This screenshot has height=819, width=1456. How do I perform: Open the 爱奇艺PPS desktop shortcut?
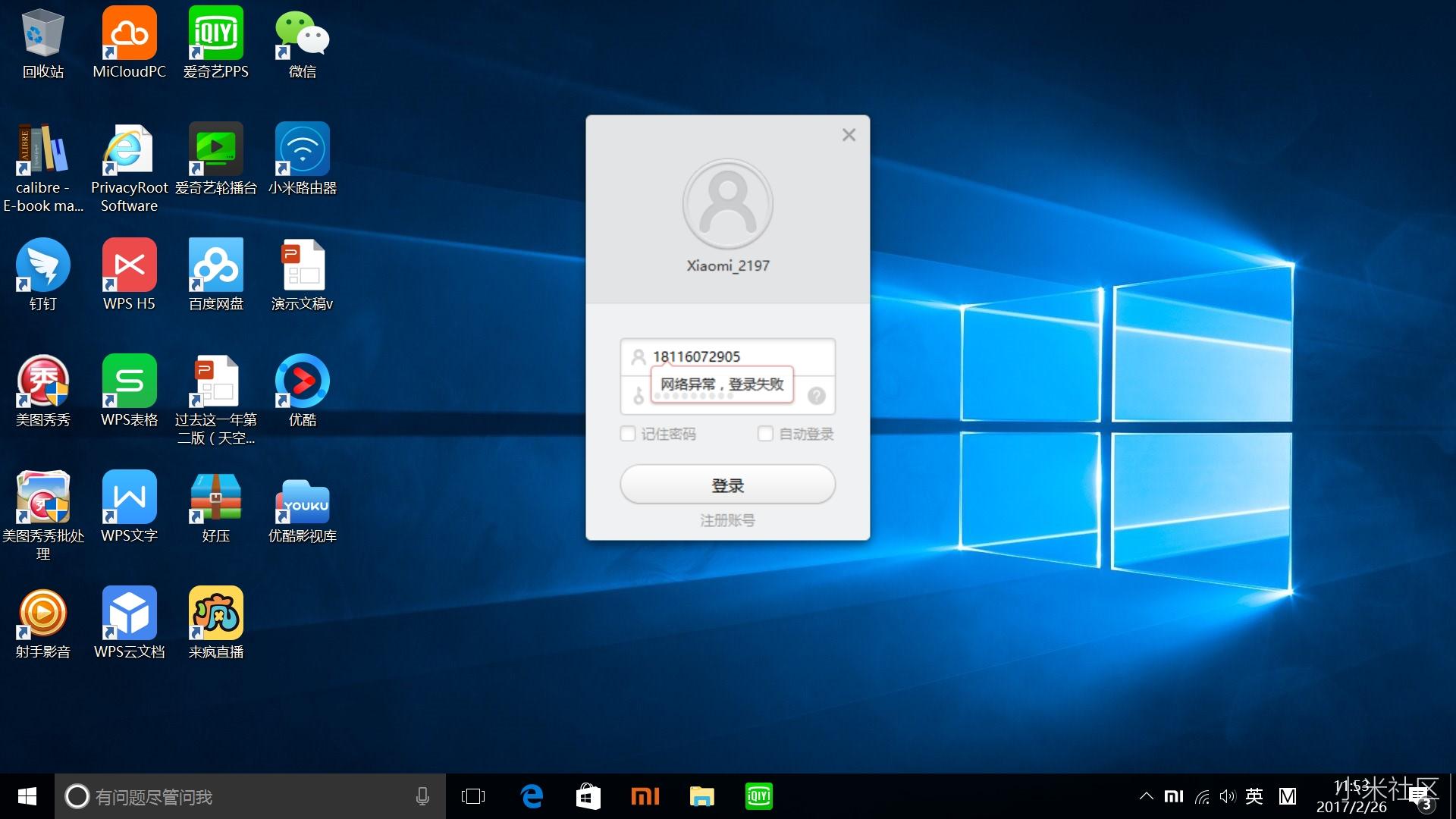[x=215, y=34]
